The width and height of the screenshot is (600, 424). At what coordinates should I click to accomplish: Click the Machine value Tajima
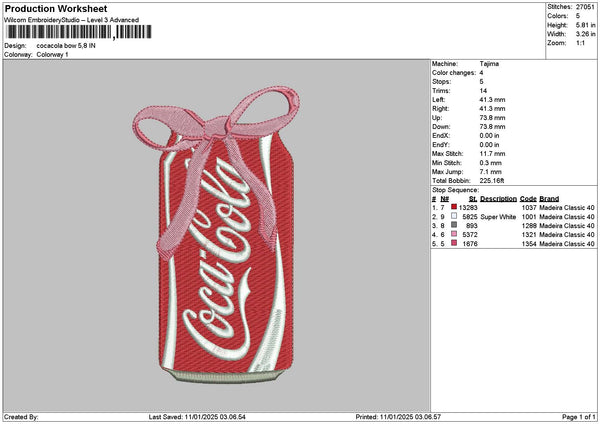click(490, 63)
